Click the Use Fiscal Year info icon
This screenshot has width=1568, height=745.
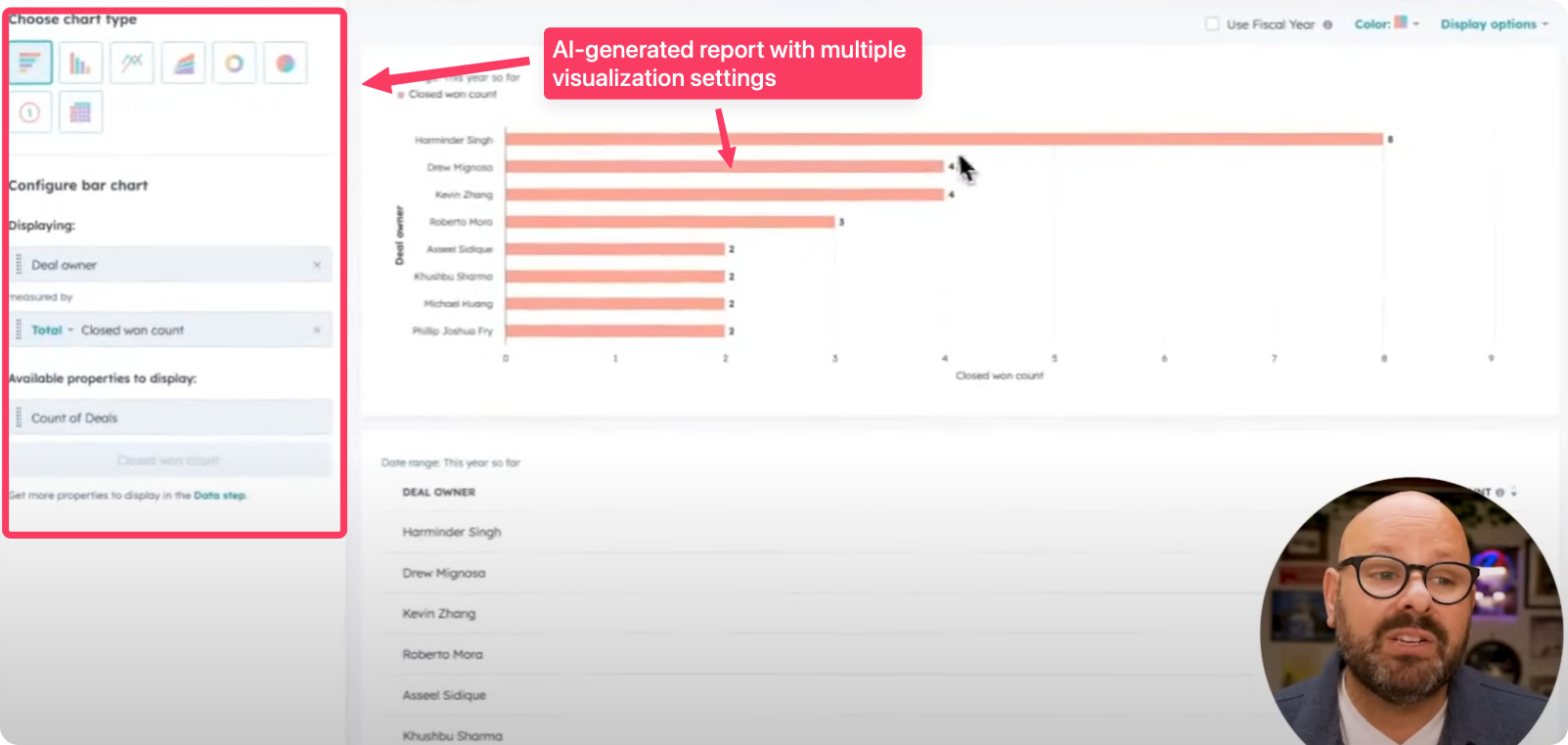click(x=1327, y=24)
